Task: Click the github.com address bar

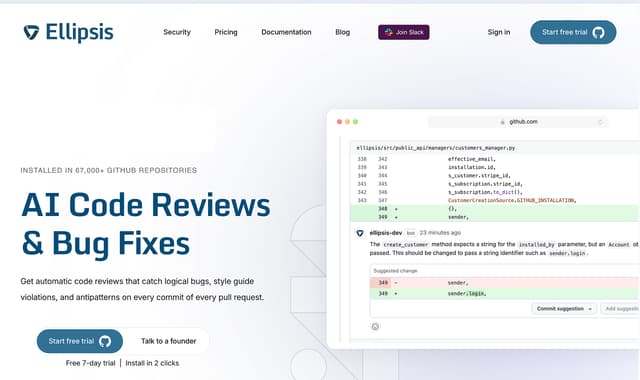Action: [518, 122]
